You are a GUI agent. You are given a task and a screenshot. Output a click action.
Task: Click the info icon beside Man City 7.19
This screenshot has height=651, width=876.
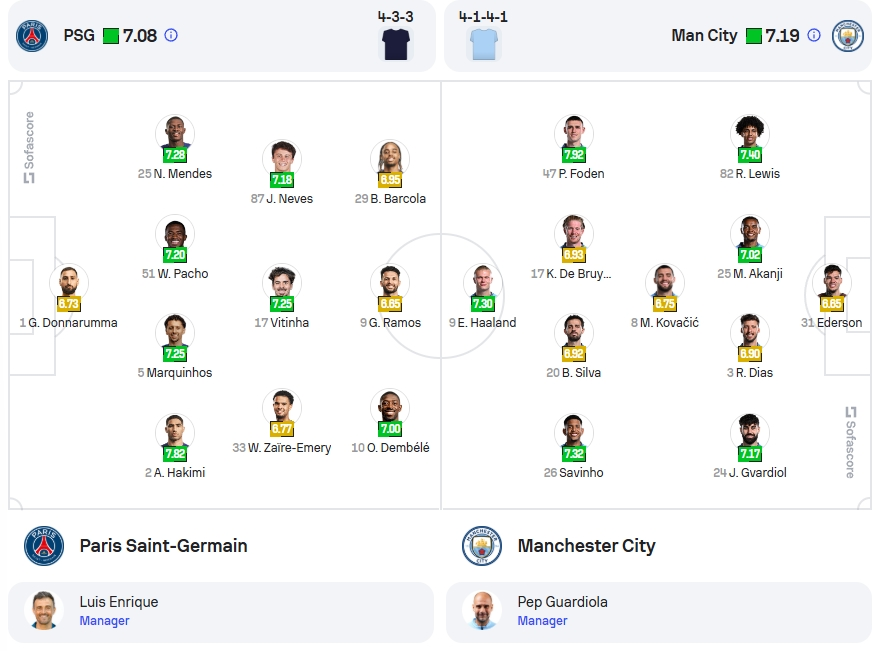(x=814, y=36)
